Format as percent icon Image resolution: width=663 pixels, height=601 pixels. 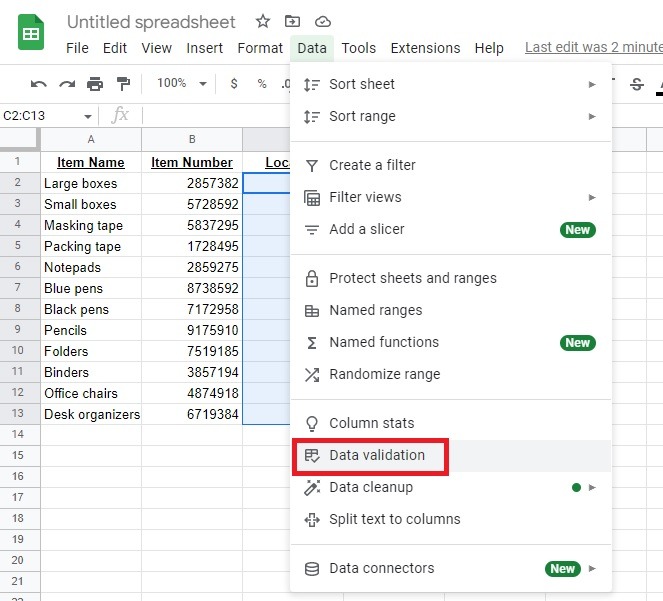[262, 83]
